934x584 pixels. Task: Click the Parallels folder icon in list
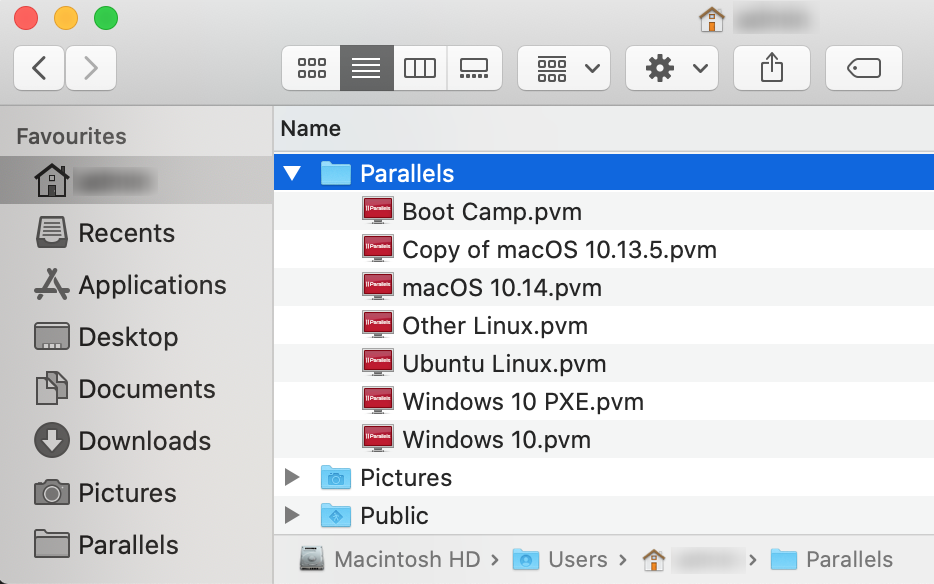(x=335, y=173)
